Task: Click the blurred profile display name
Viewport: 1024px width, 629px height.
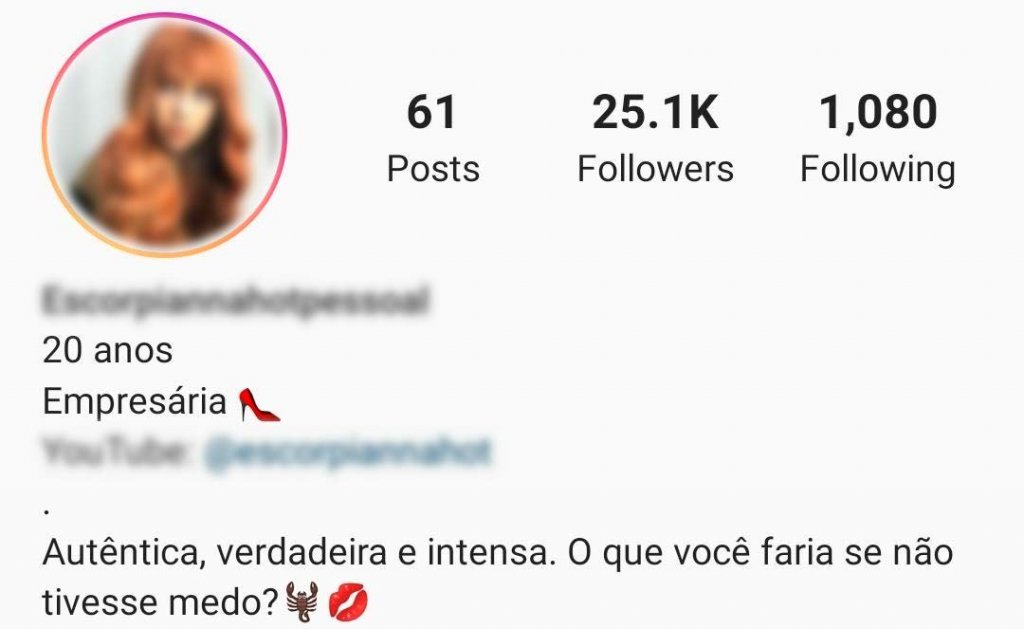Action: coord(236,300)
